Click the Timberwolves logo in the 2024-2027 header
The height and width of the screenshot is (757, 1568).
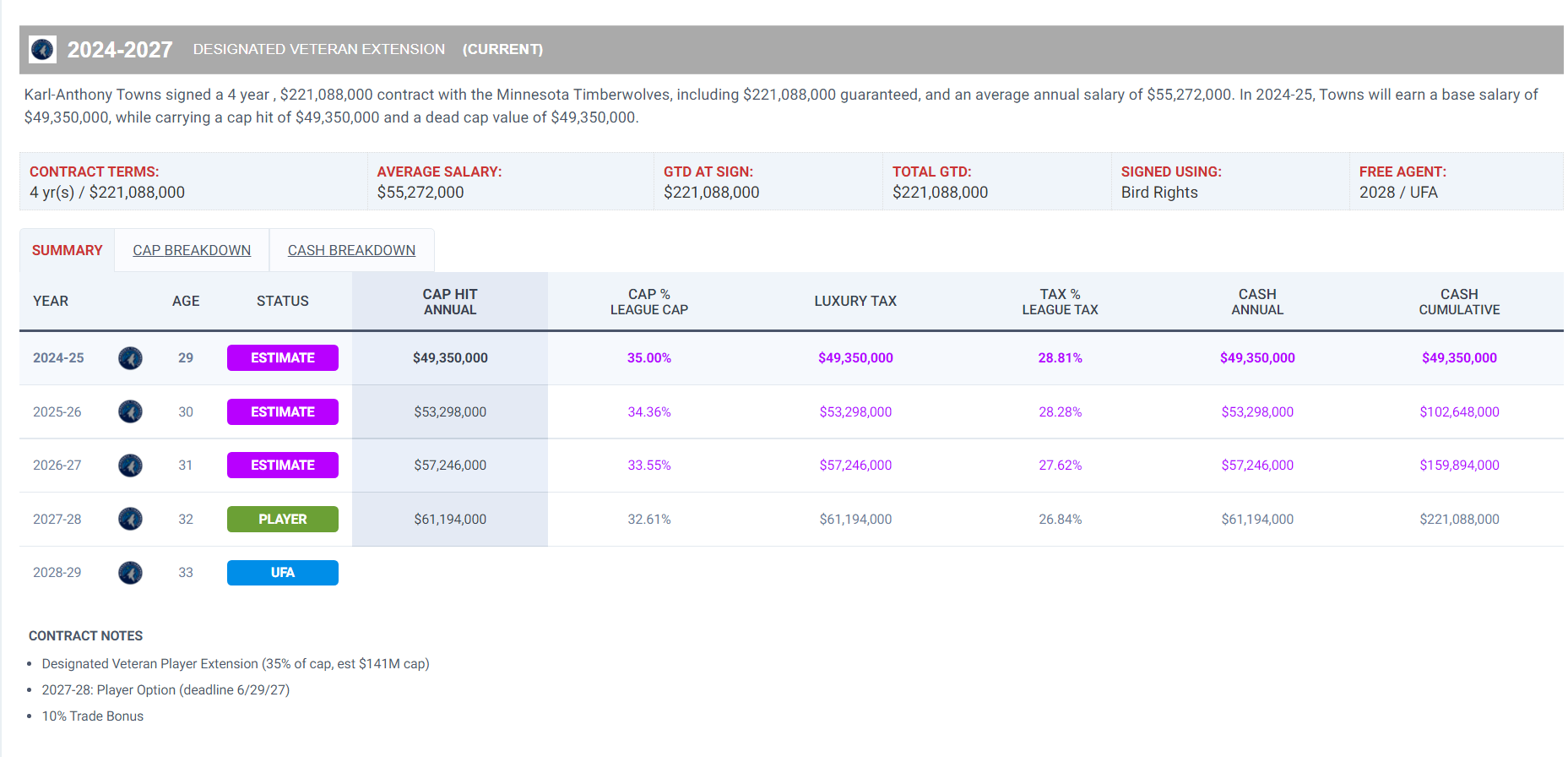click(42, 49)
